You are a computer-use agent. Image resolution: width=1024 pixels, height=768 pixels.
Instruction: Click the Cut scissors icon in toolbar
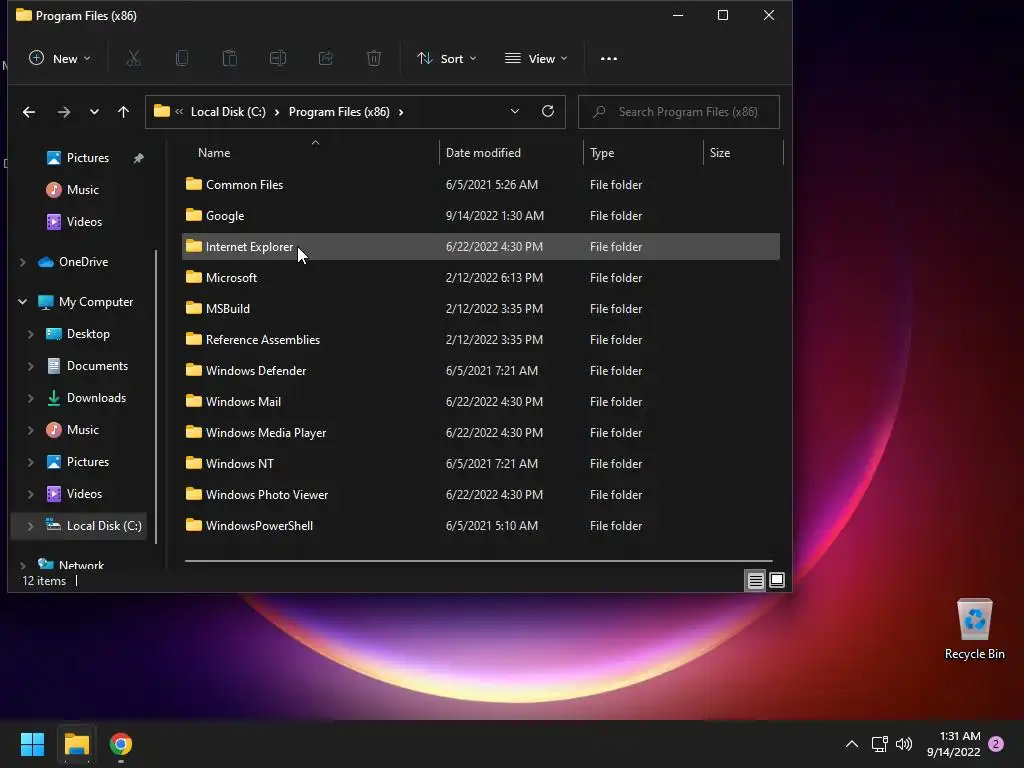click(133, 59)
